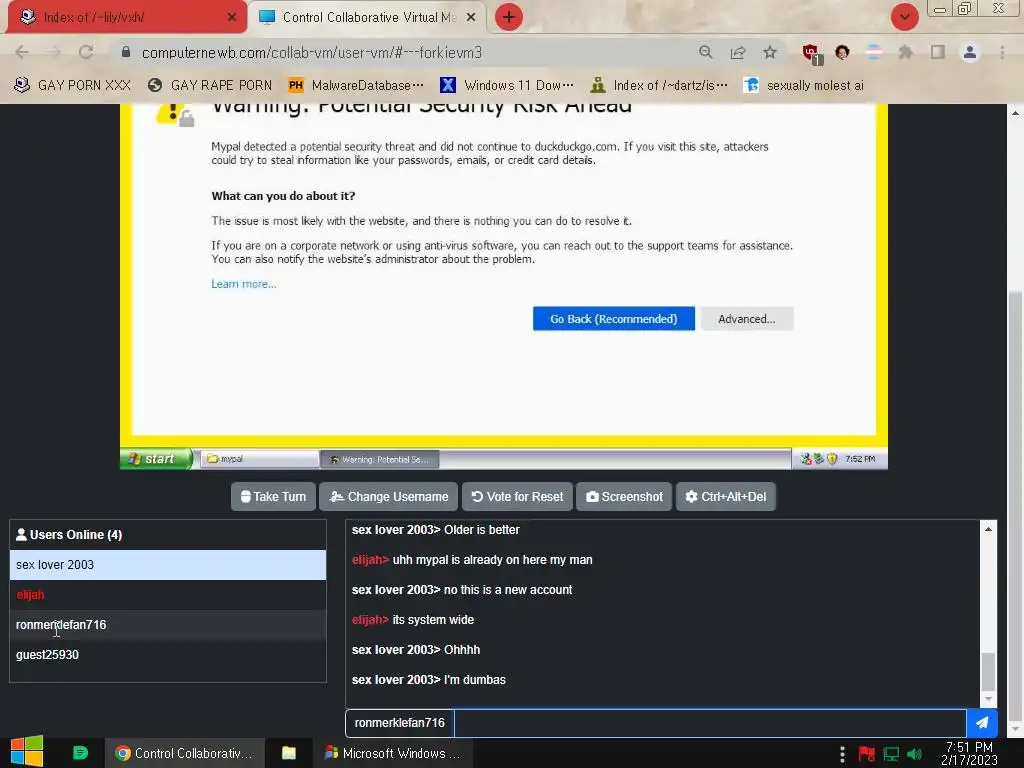Select the Control Collaborative Virtual Ma tab
Viewport: 1024px width, 768px height.
(369, 17)
